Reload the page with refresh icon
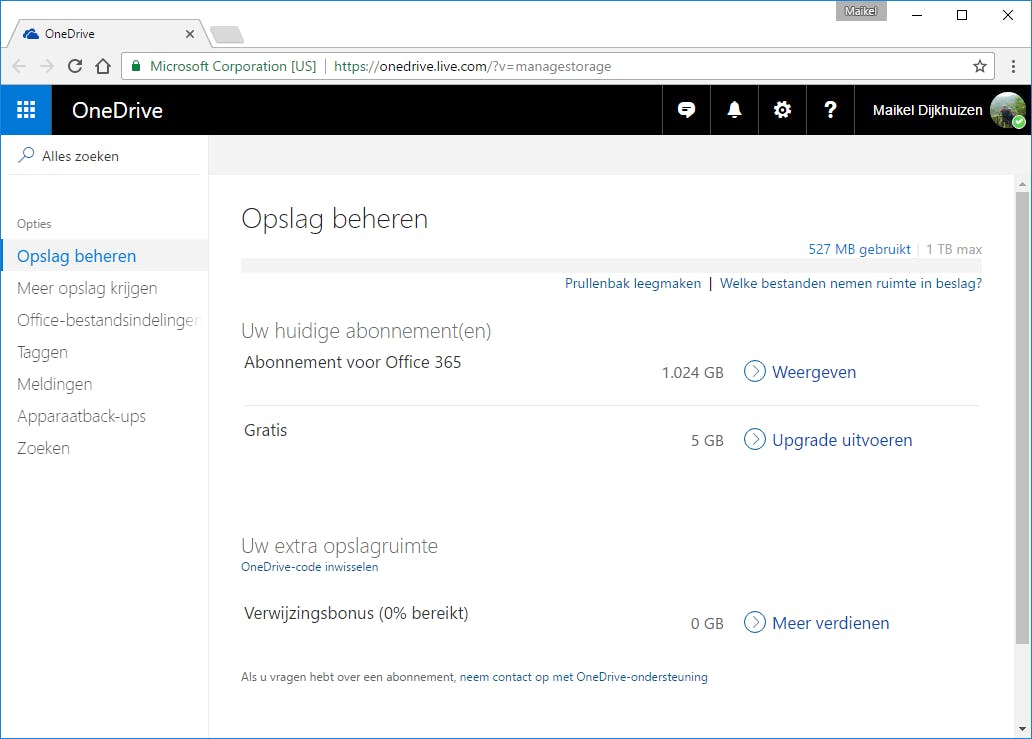This screenshot has height=739, width=1032. [75, 66]
